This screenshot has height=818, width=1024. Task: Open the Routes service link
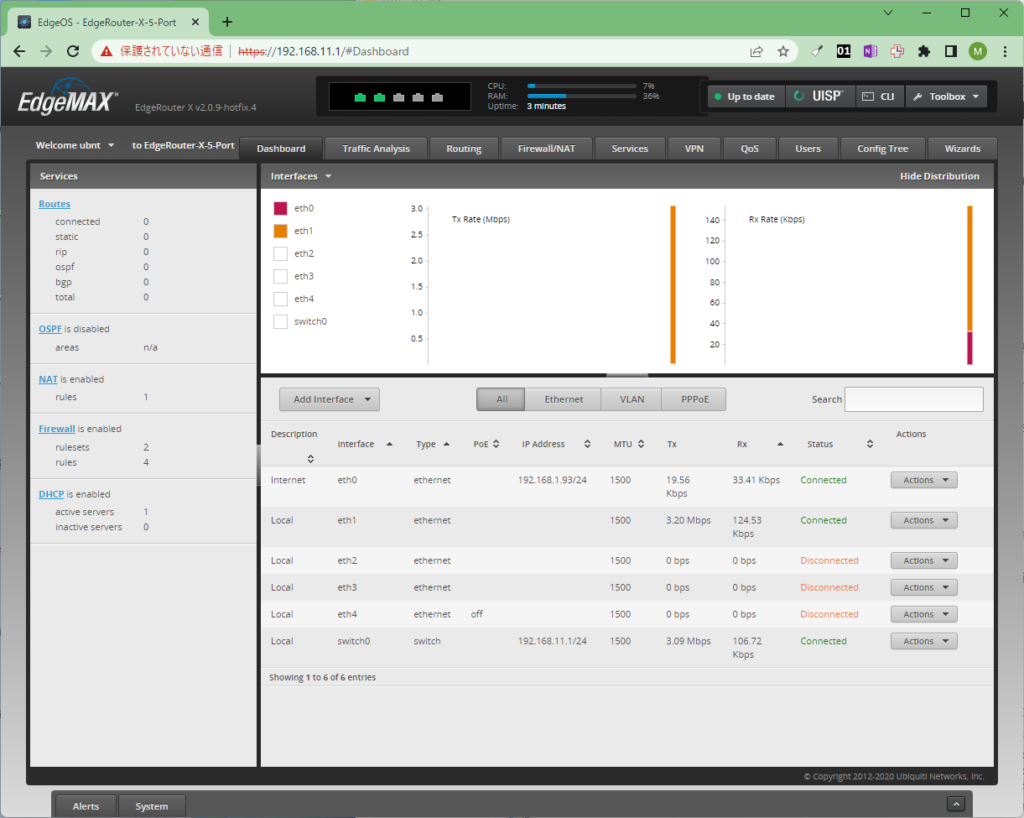[54, 203]
